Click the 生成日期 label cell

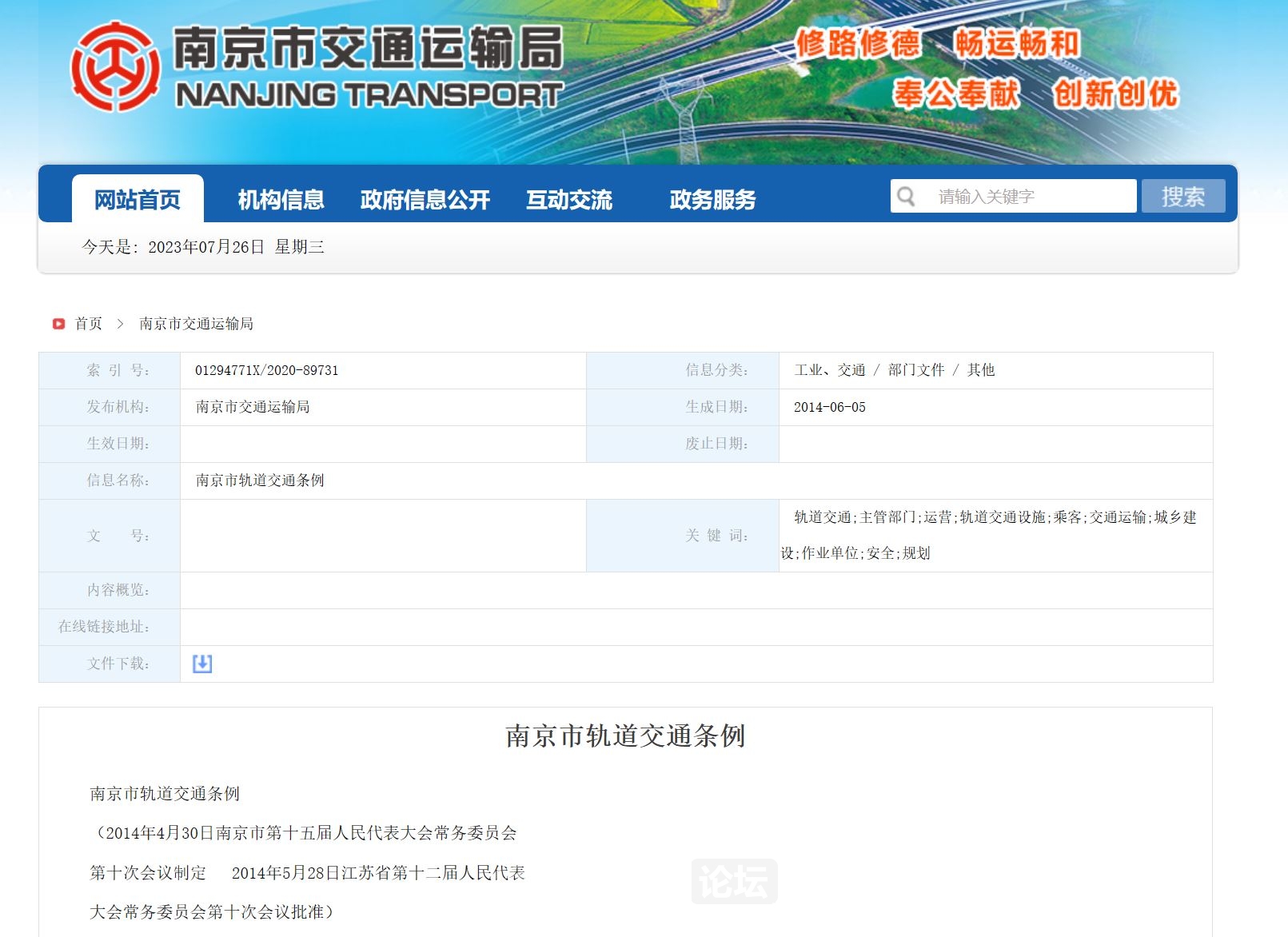(x=683, y=407)
